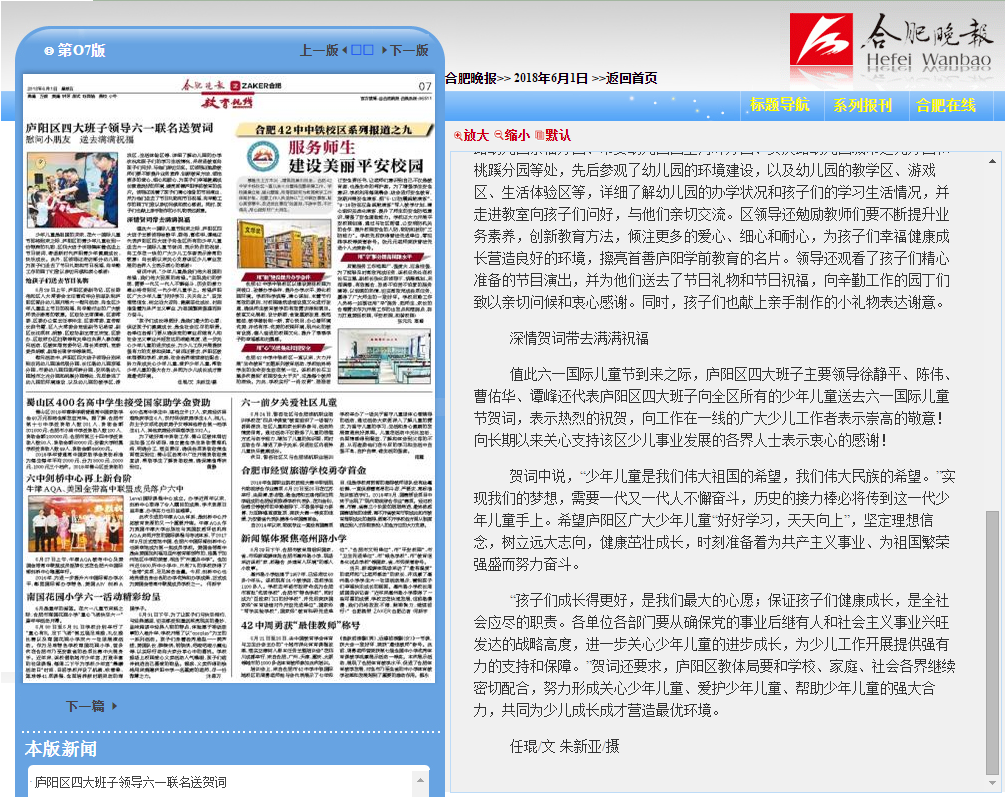The height and width of the screenshot is (797, 1005).
Task: Click the article text scrollbar thumb
Action: pos(992,644)
